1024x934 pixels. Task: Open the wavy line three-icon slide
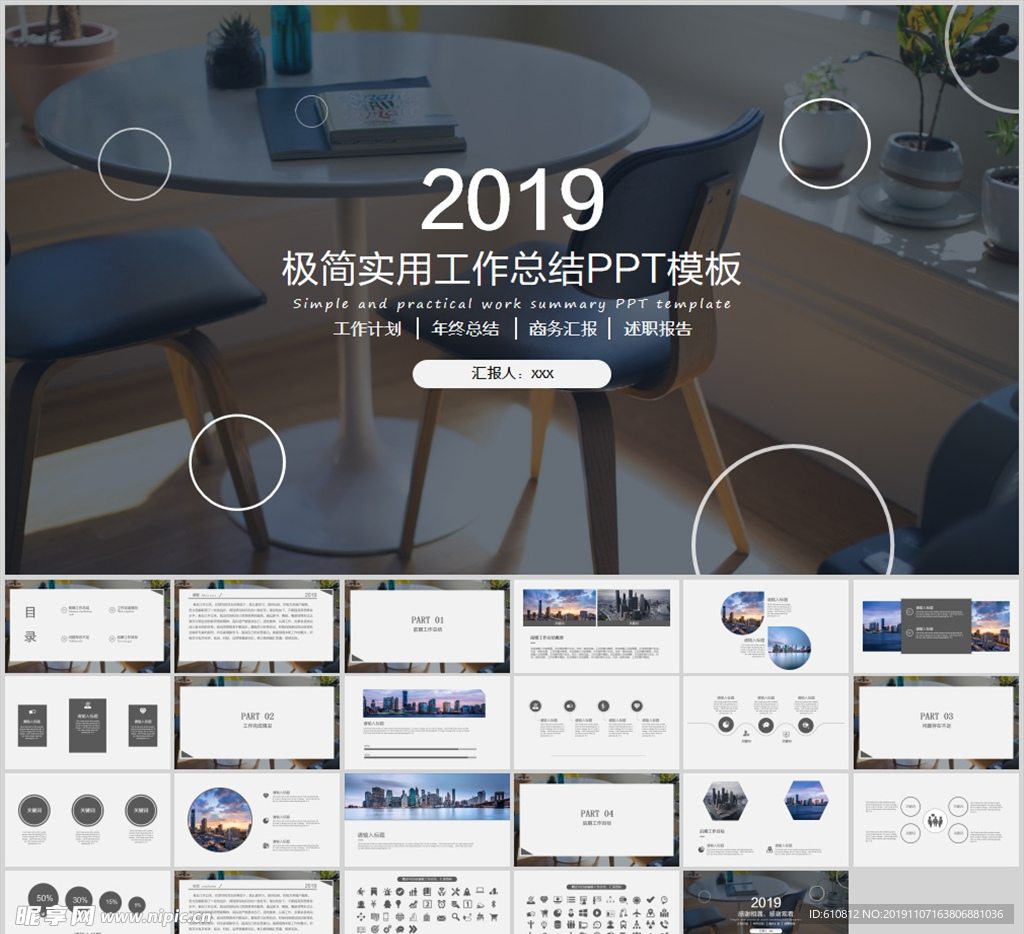click(766, 722)
